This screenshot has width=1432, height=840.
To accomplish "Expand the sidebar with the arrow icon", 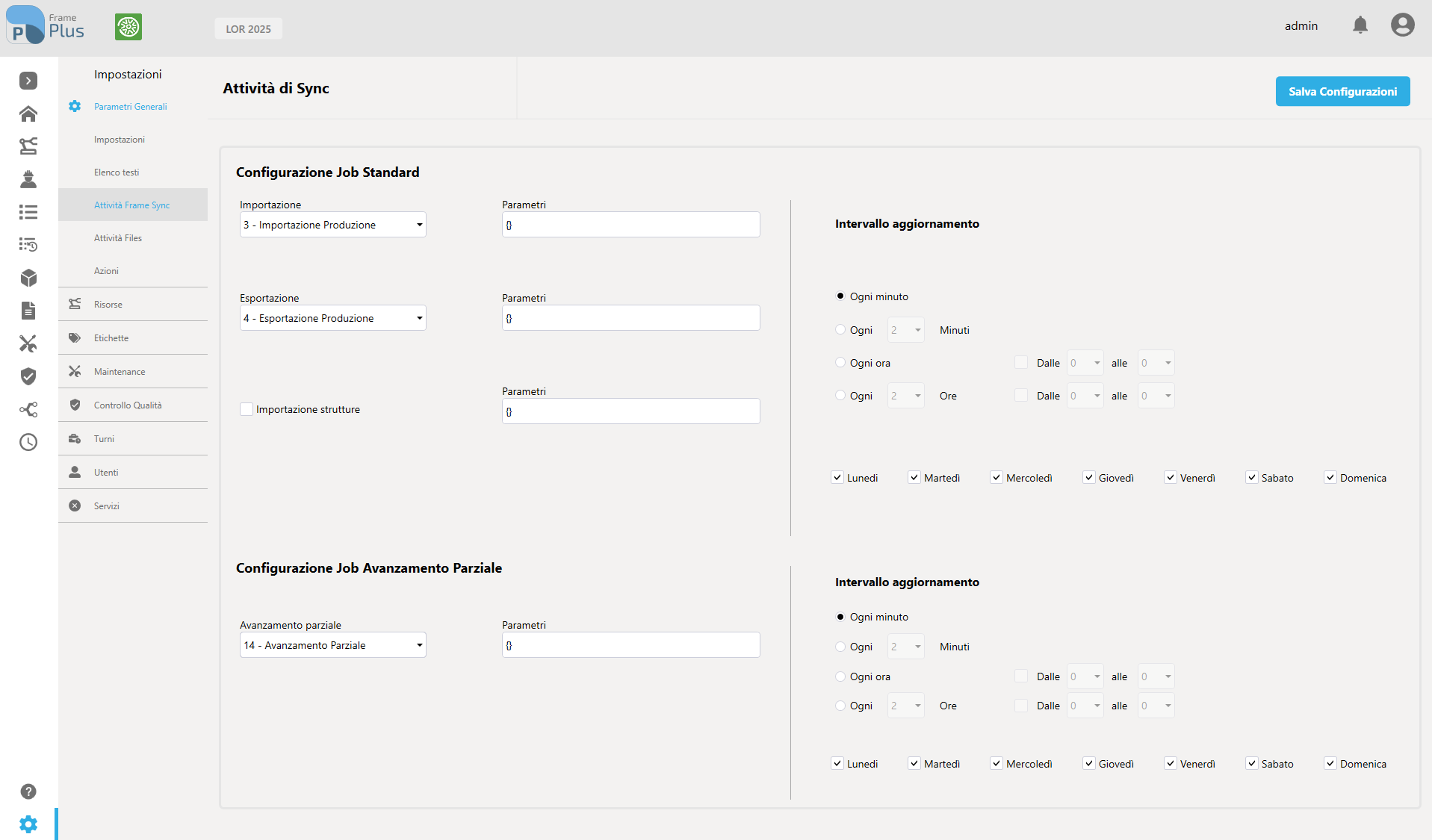I will click(x=28, y=81).
